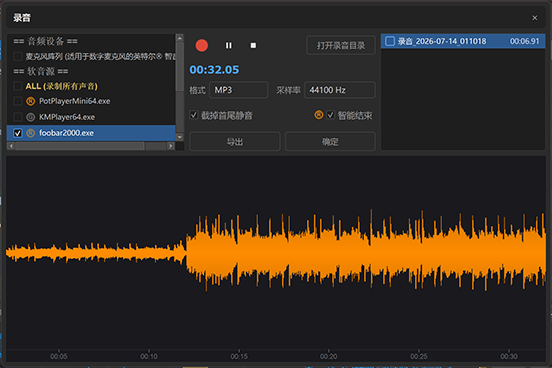Screen dimensions: 552x368
Task: Toggle the 智能结束 checkbox
Action: tap(330, 115)
